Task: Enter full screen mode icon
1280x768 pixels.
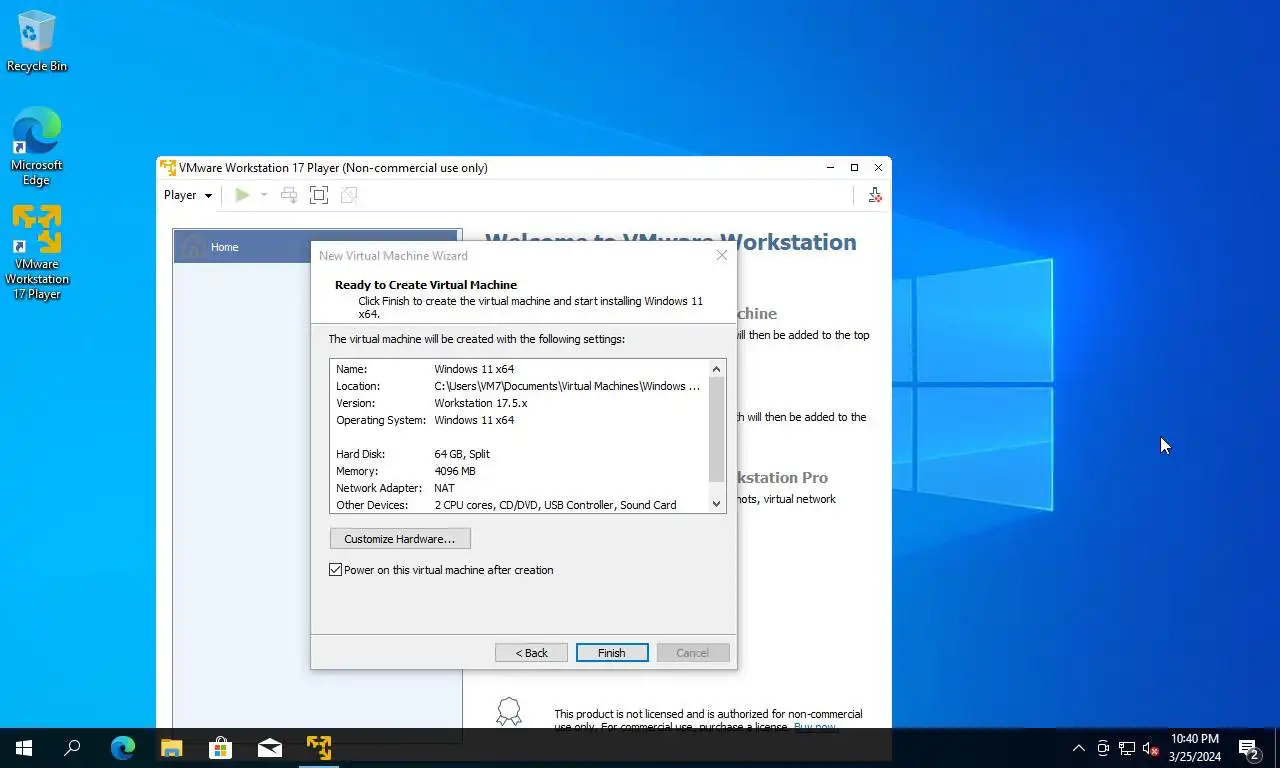Action: click(319, 195)
